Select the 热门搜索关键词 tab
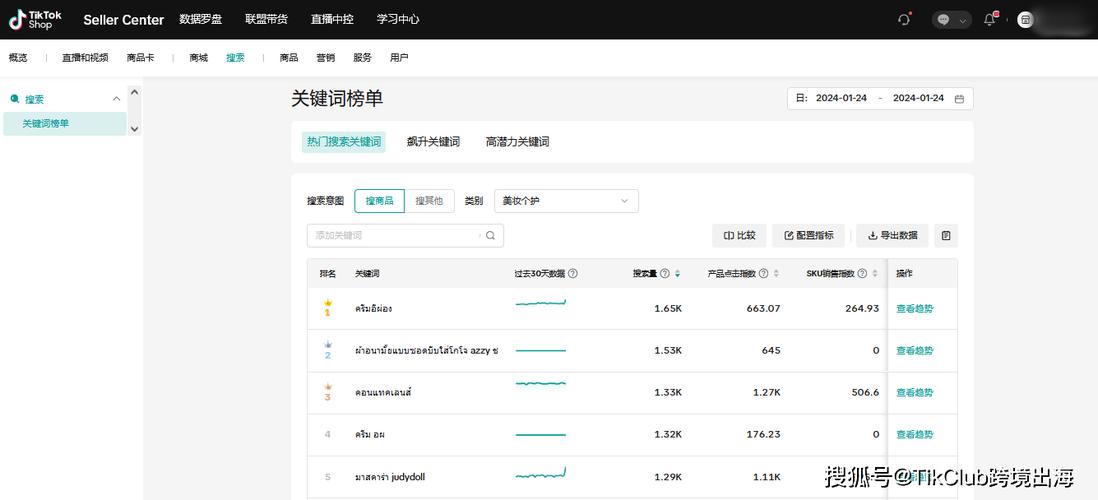 (344, 141)
